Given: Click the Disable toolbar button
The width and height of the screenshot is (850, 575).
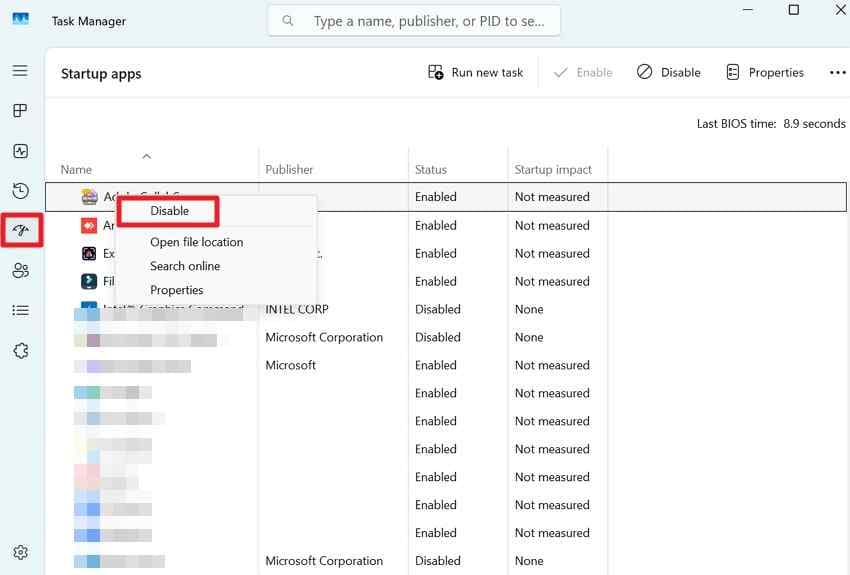Looking at the screenshot, I should (668, 72).
